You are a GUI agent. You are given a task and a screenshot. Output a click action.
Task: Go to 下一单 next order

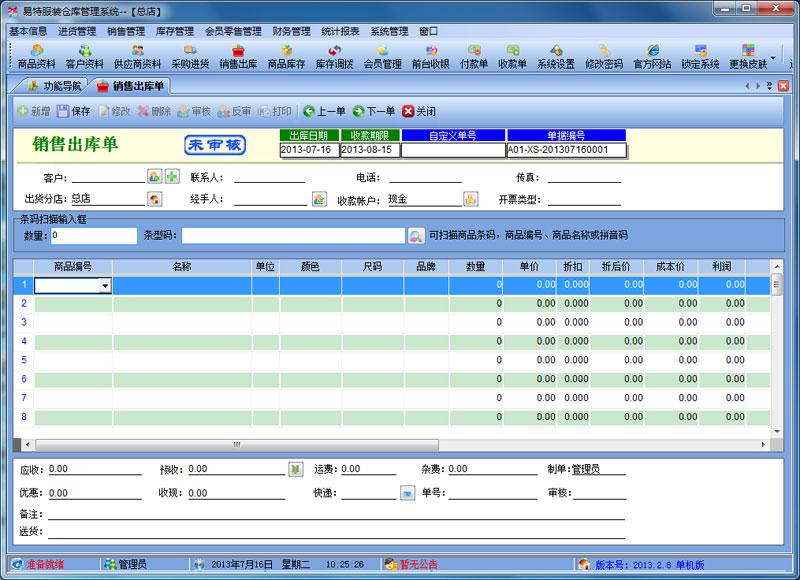click(x=374, y=111)
